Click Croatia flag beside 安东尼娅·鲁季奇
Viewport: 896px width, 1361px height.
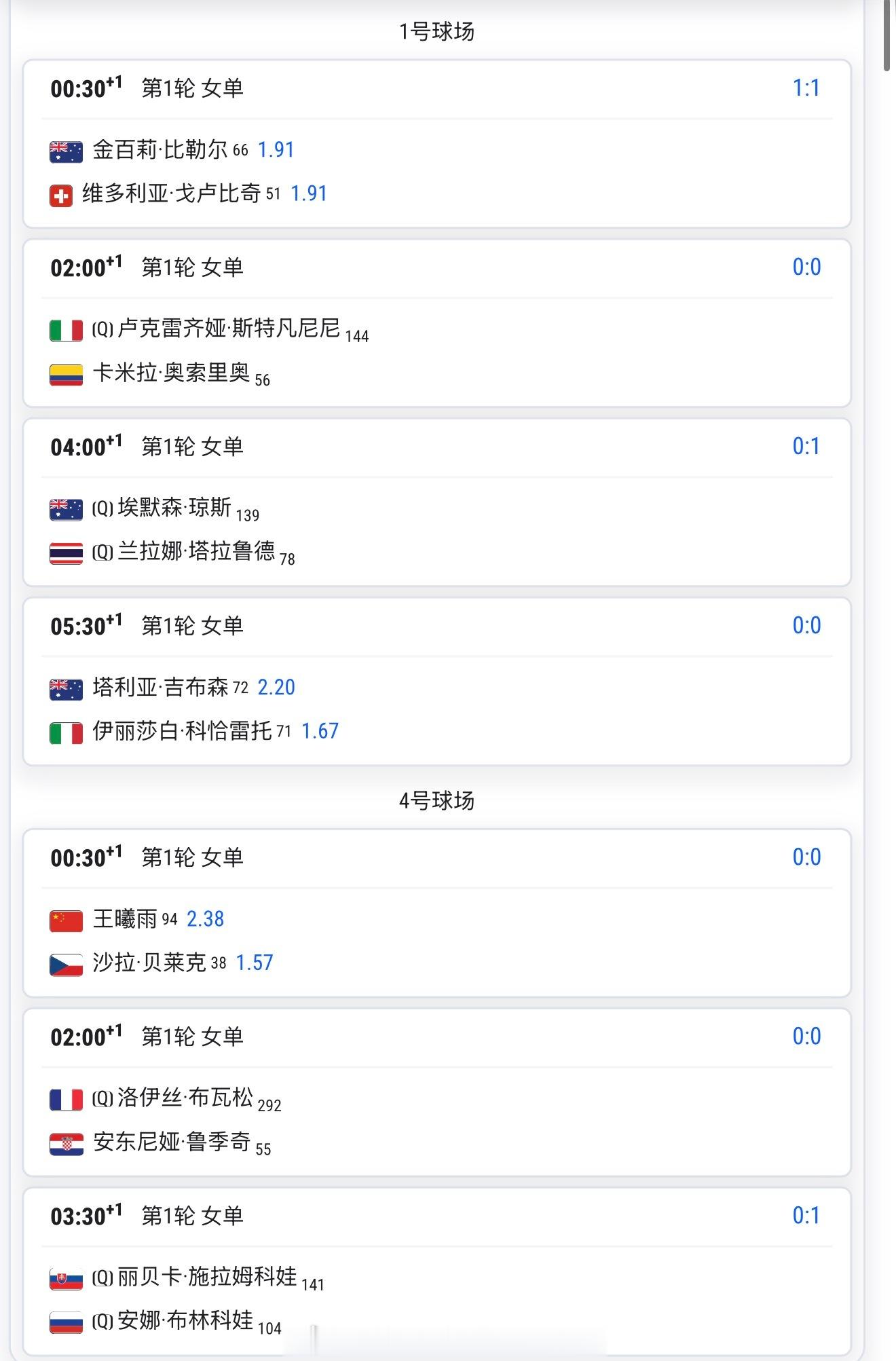pyautogui.click(x=66, y=1144)
